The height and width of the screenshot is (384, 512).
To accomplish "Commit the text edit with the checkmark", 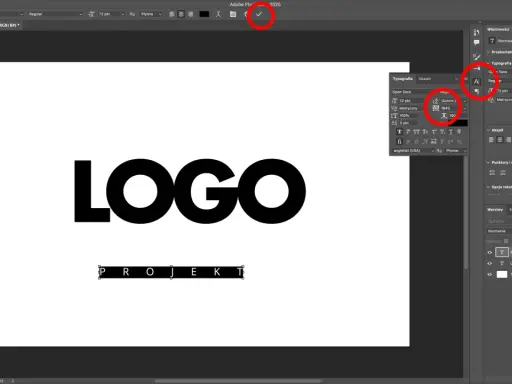I will 259,14.
